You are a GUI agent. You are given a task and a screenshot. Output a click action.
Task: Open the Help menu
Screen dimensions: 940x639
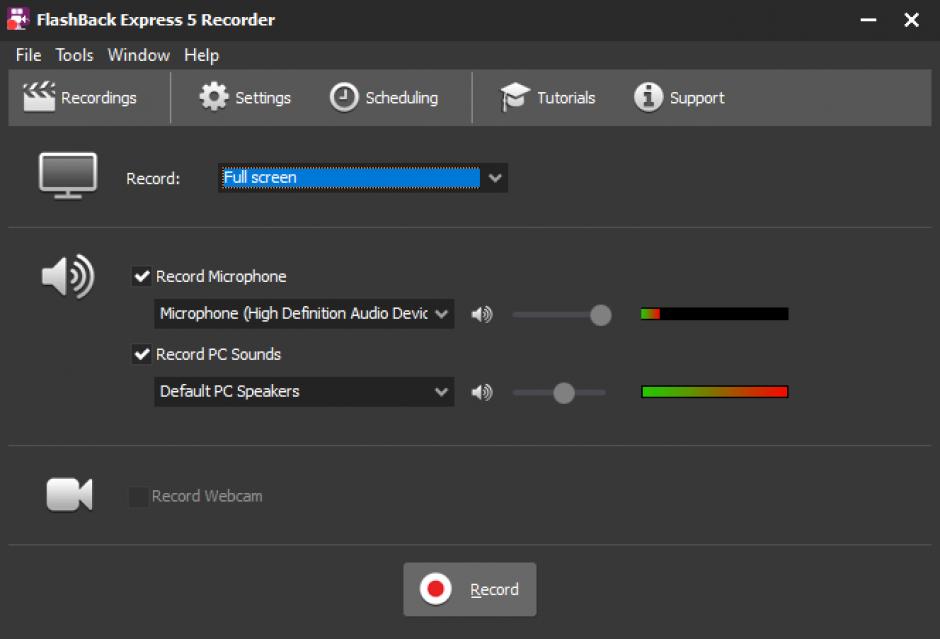[201, 55]
